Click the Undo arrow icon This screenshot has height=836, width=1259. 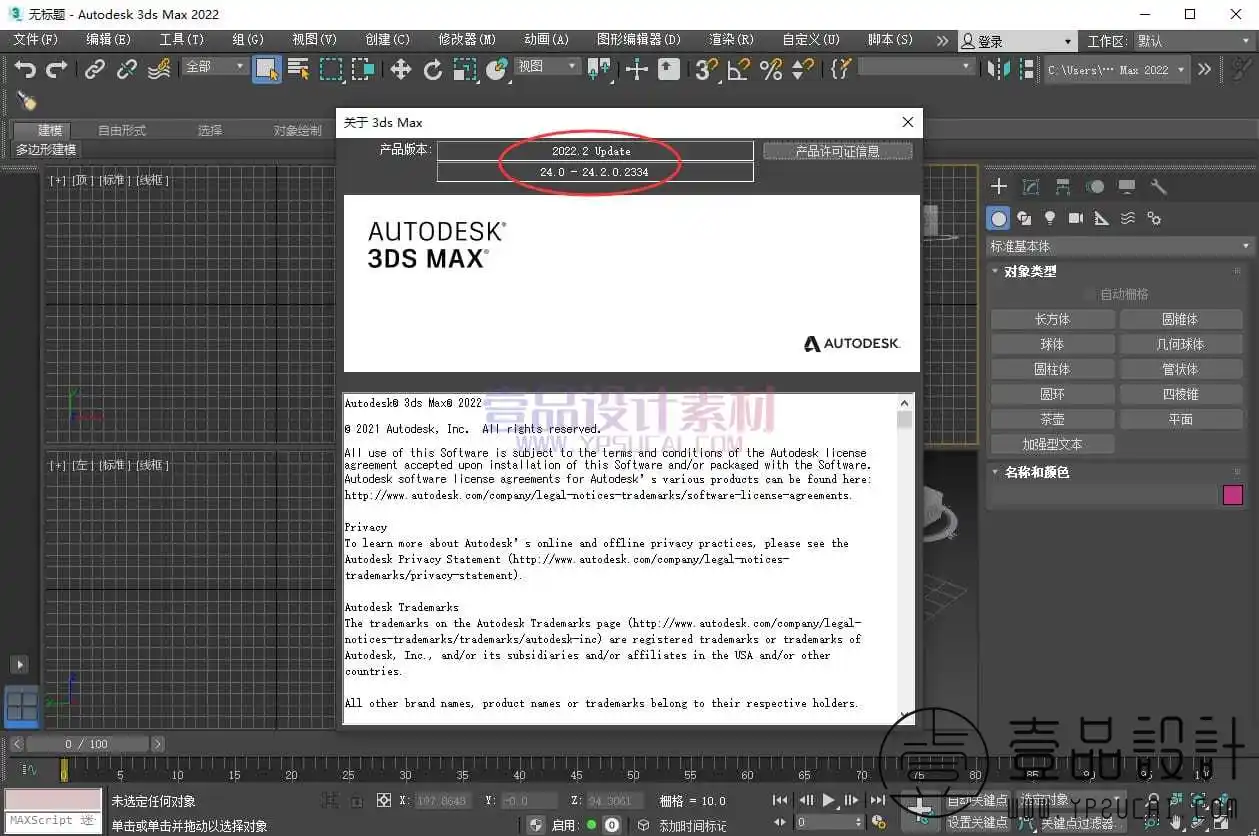(25, 69)
